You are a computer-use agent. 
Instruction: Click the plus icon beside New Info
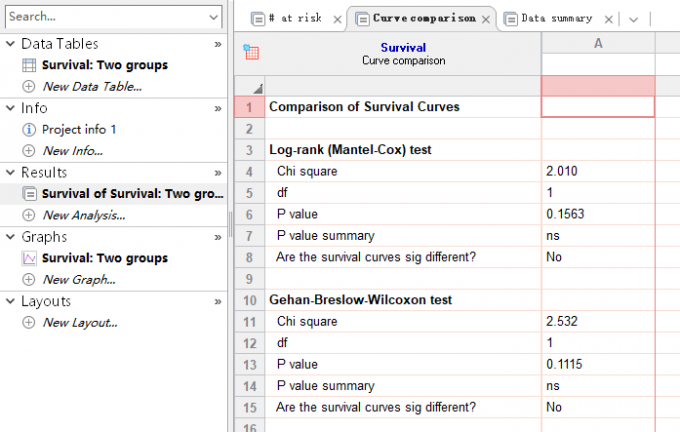[x=29, y=151]
